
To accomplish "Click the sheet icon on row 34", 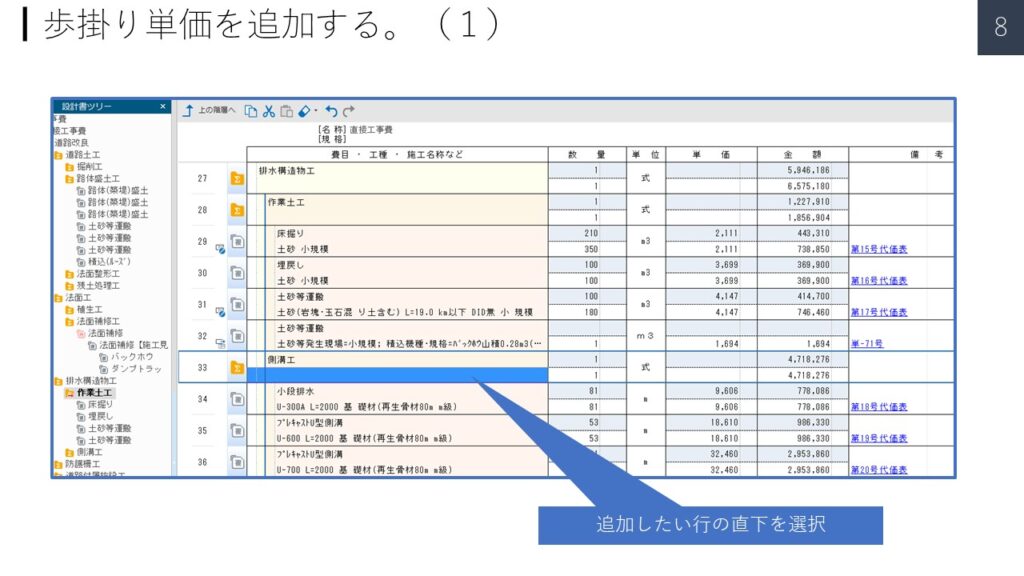I will point(237,399).
